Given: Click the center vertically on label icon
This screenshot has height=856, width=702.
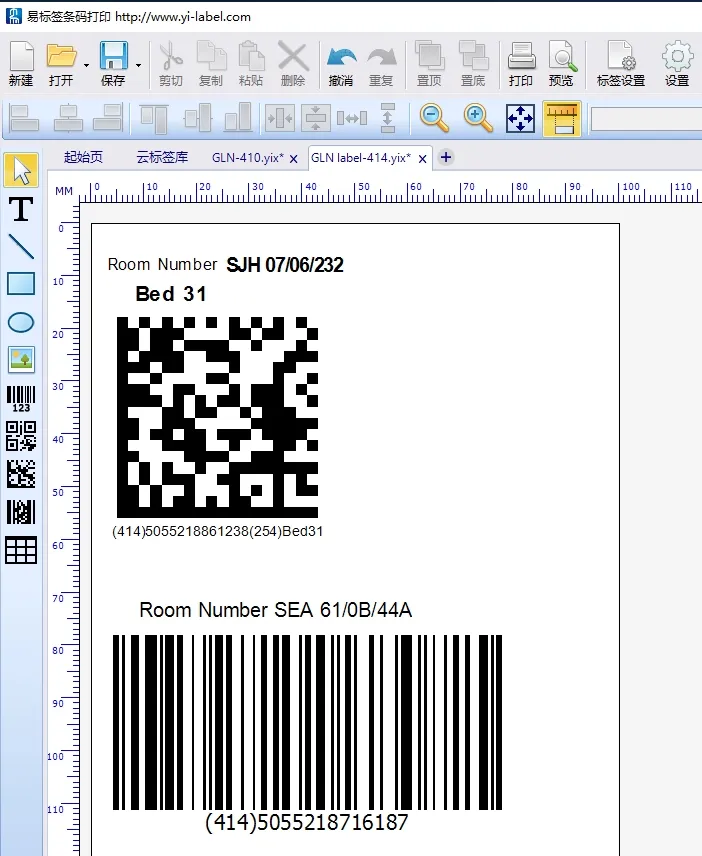Looking at the screenshot, I should tap(316, 118).
